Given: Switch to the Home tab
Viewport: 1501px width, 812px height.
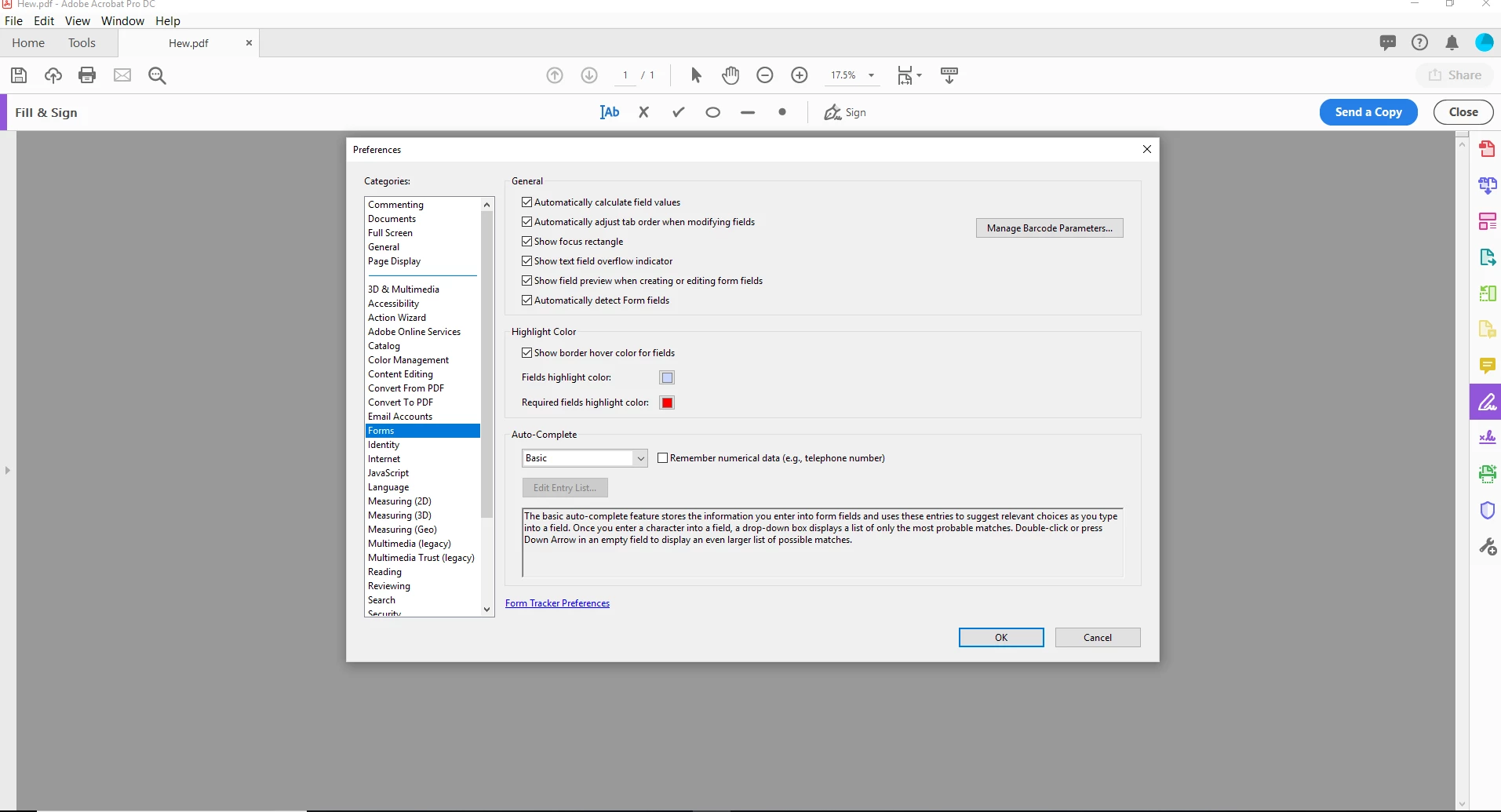Looking at the screenshot, I should pos(28,43).
